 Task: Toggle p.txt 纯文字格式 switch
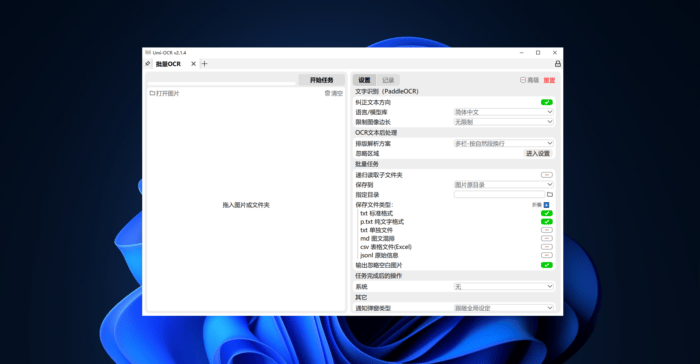546,222
